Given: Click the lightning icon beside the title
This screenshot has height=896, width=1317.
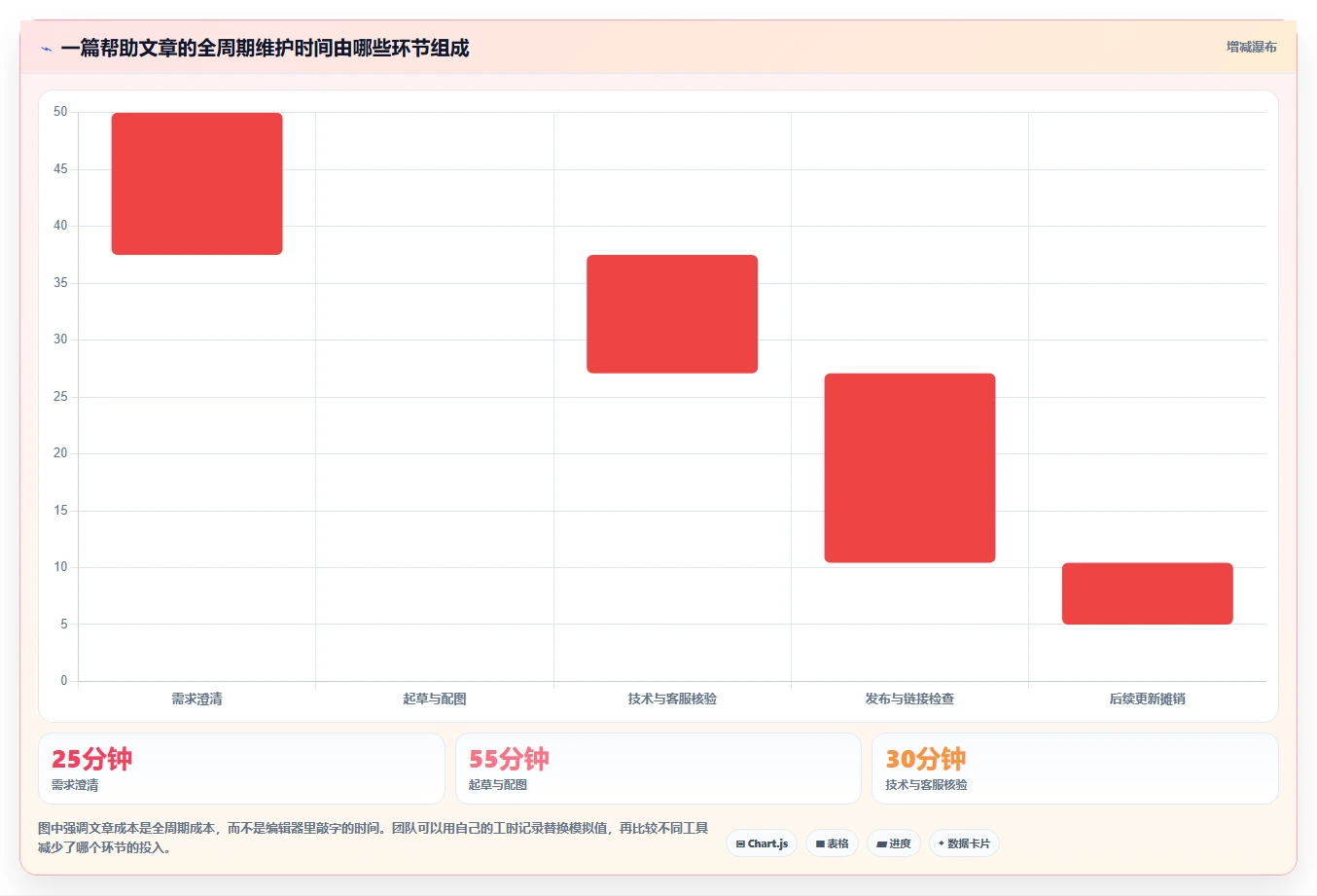Looking at the screenshot, I should [46, 49].
